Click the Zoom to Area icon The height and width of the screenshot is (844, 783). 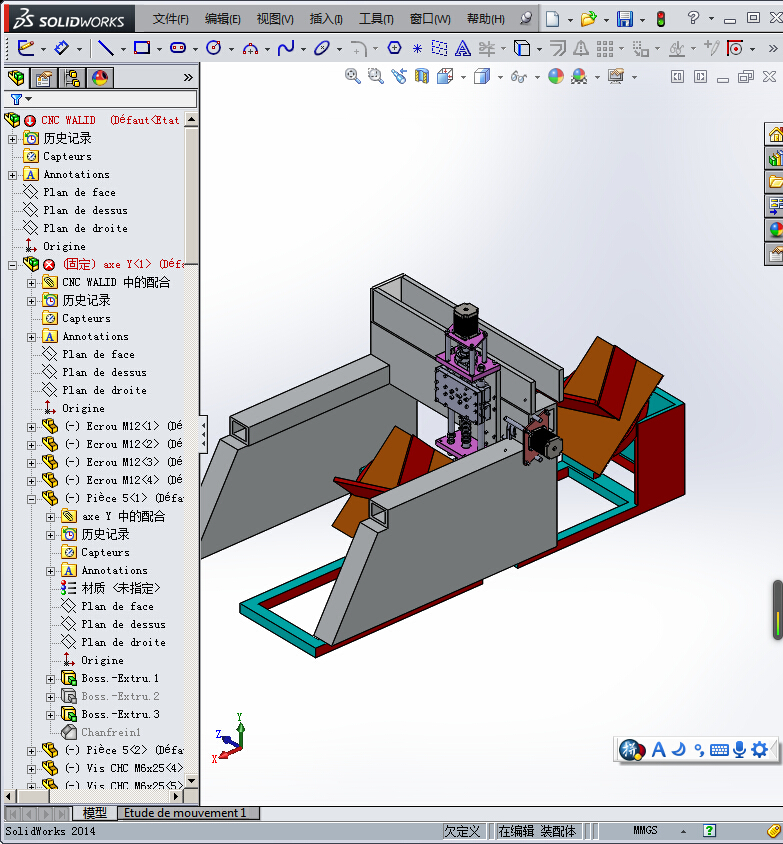click(376, 76)
